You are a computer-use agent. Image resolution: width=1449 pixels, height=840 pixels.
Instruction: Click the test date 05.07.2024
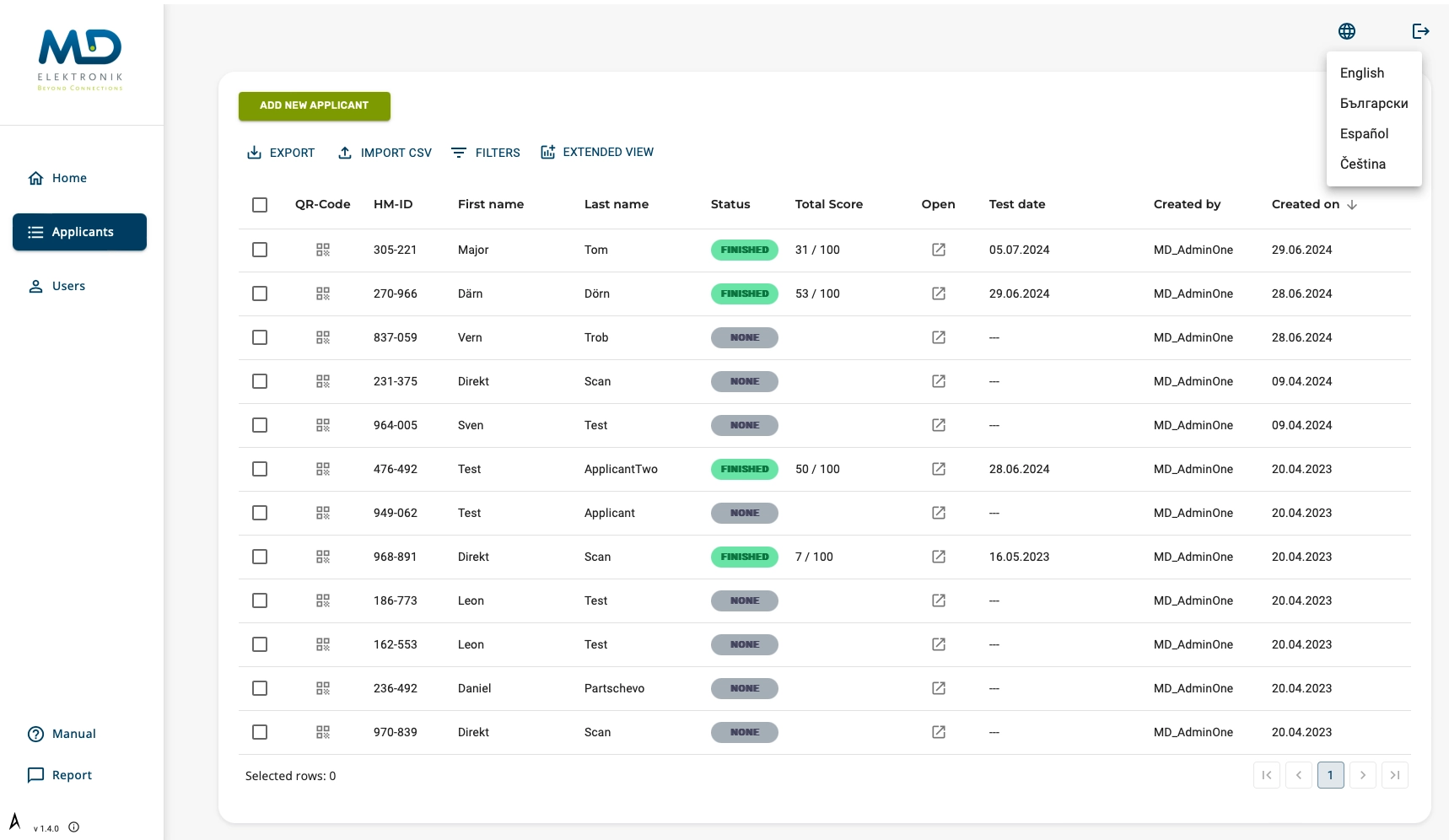click(x=1020, y=250)
